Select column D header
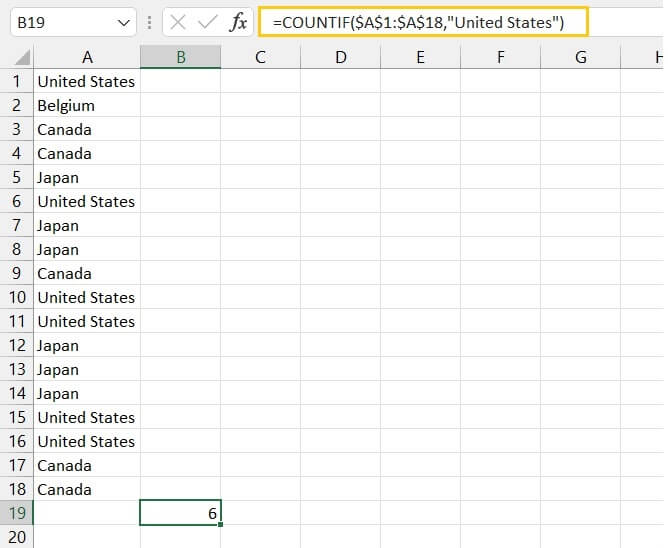 tap(340, 58)
